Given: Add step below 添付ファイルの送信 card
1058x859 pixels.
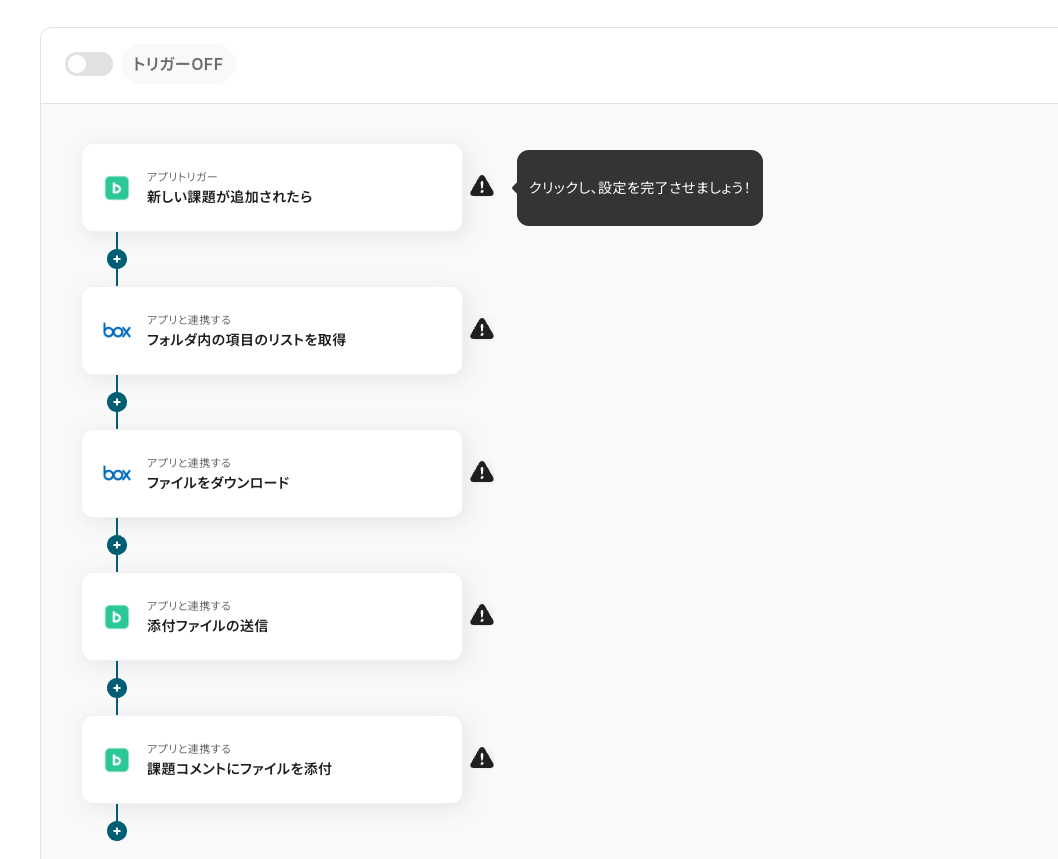Looking at the screenshot, I should 117,688.
